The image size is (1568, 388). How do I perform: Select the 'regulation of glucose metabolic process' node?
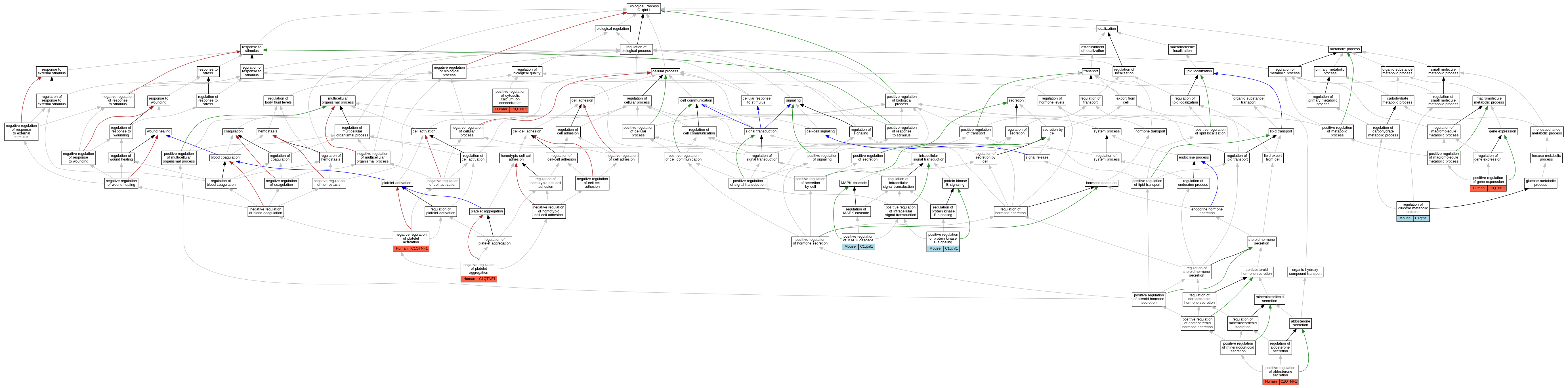tap(1413, 212)
